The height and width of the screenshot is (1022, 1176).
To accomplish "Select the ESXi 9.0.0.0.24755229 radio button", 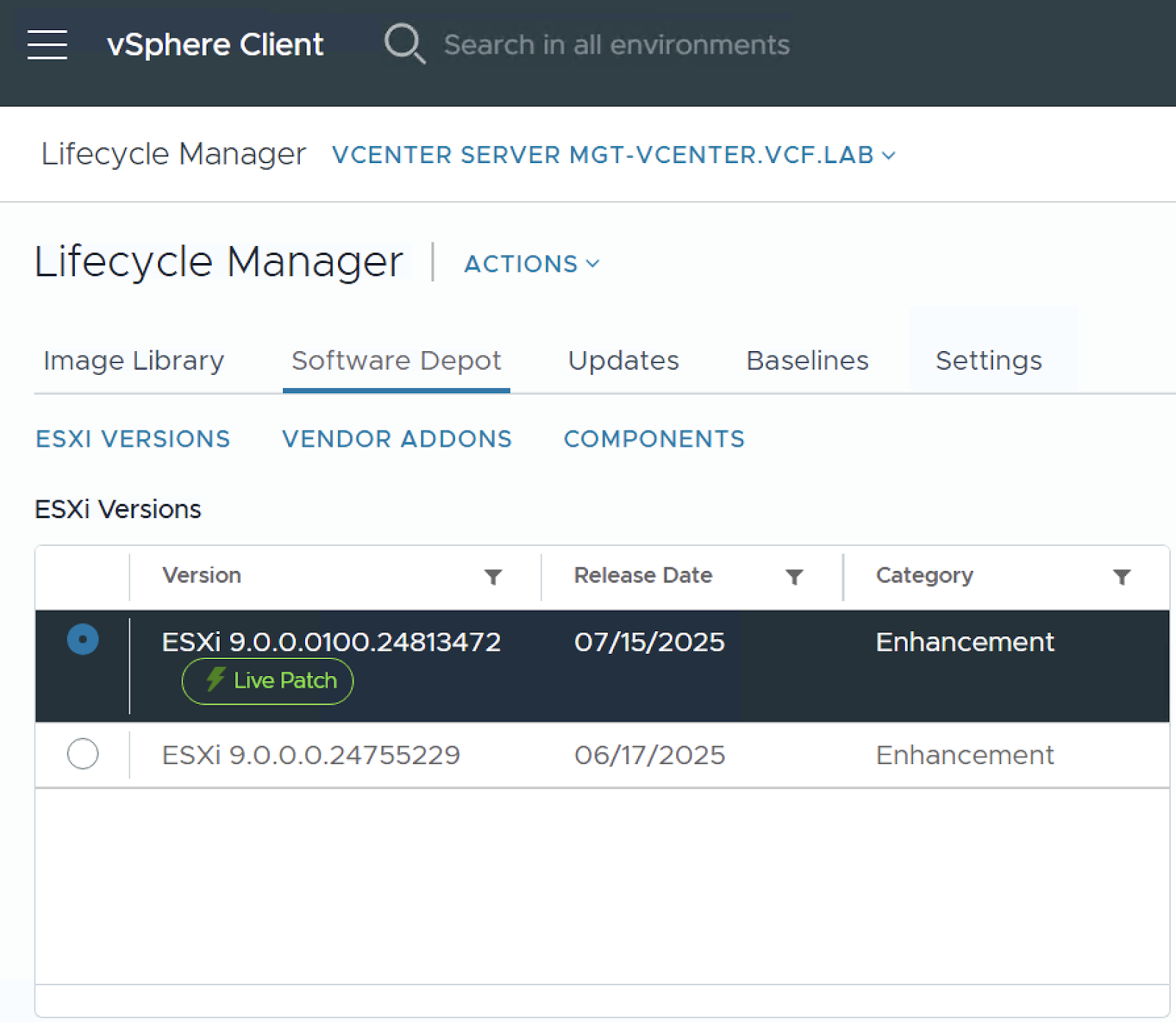I will (x=83, y=754).
